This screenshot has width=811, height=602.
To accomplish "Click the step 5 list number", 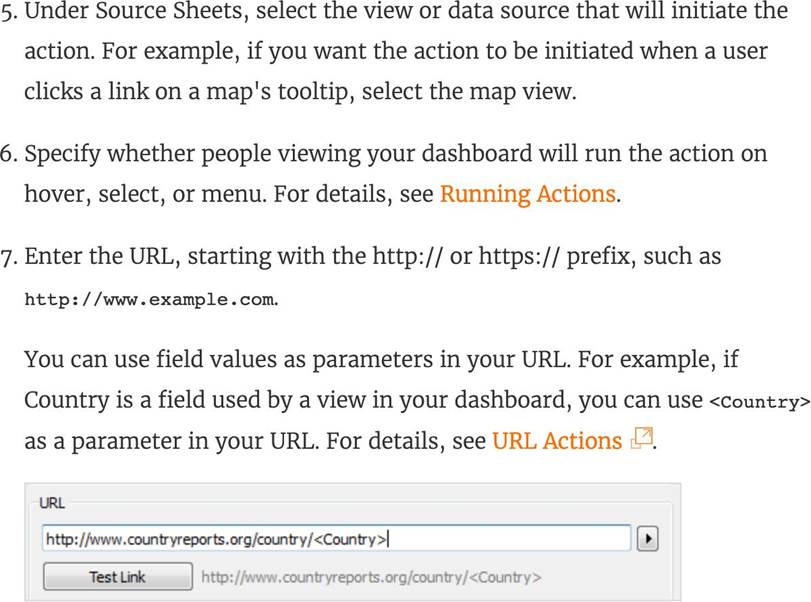I will pos(10,13).
